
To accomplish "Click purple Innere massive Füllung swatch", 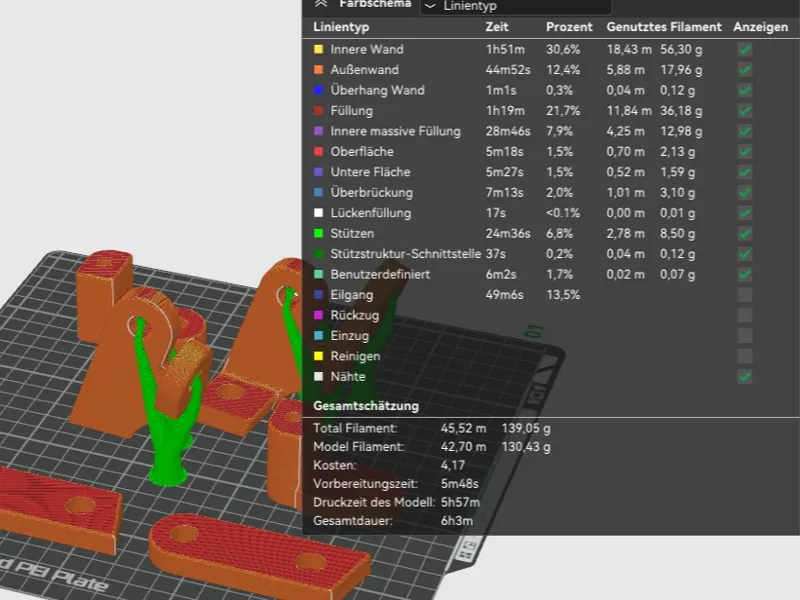I will (318, 131).
